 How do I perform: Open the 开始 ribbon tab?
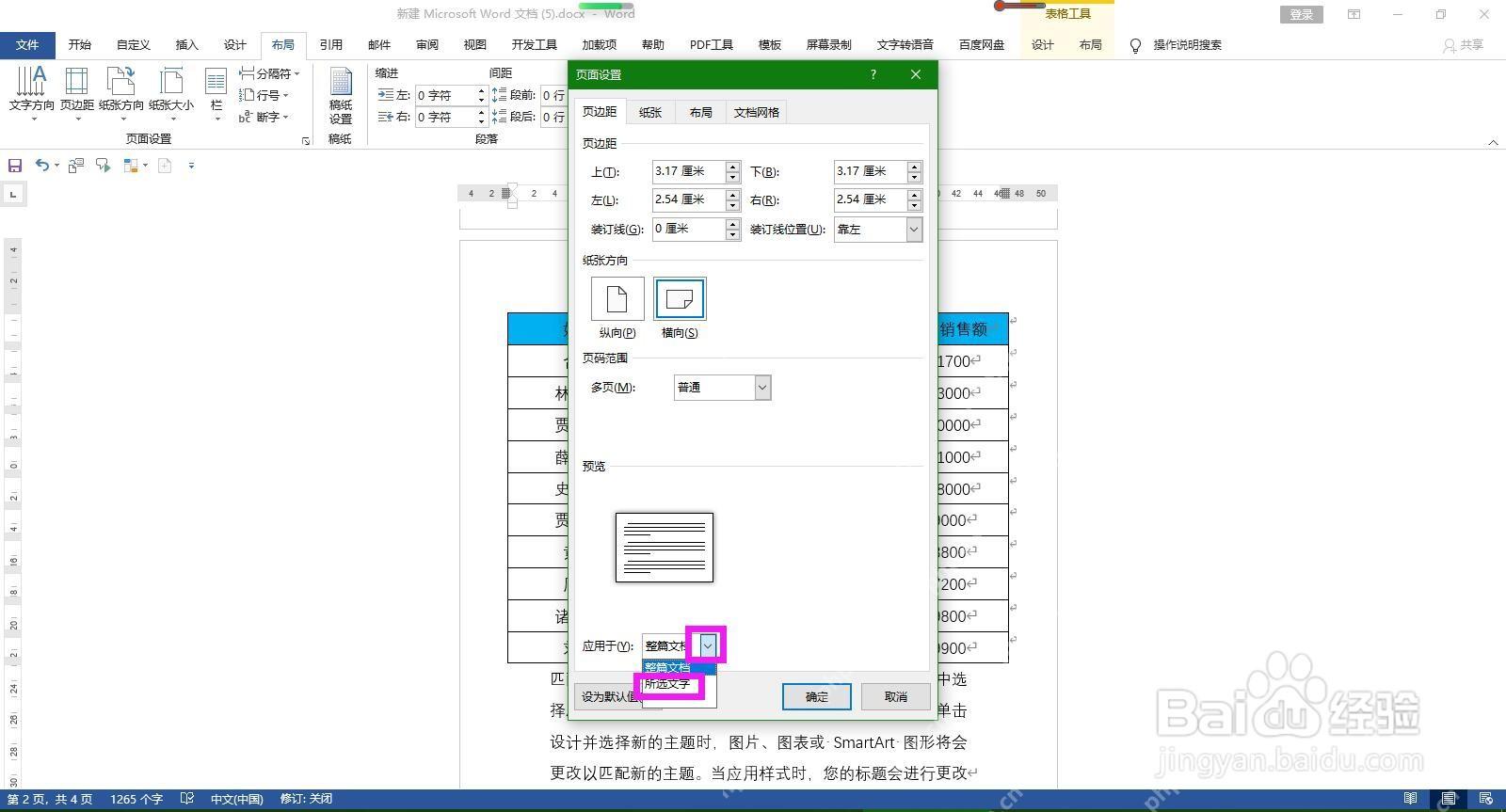pyautogui.click(x=80, y=44)
